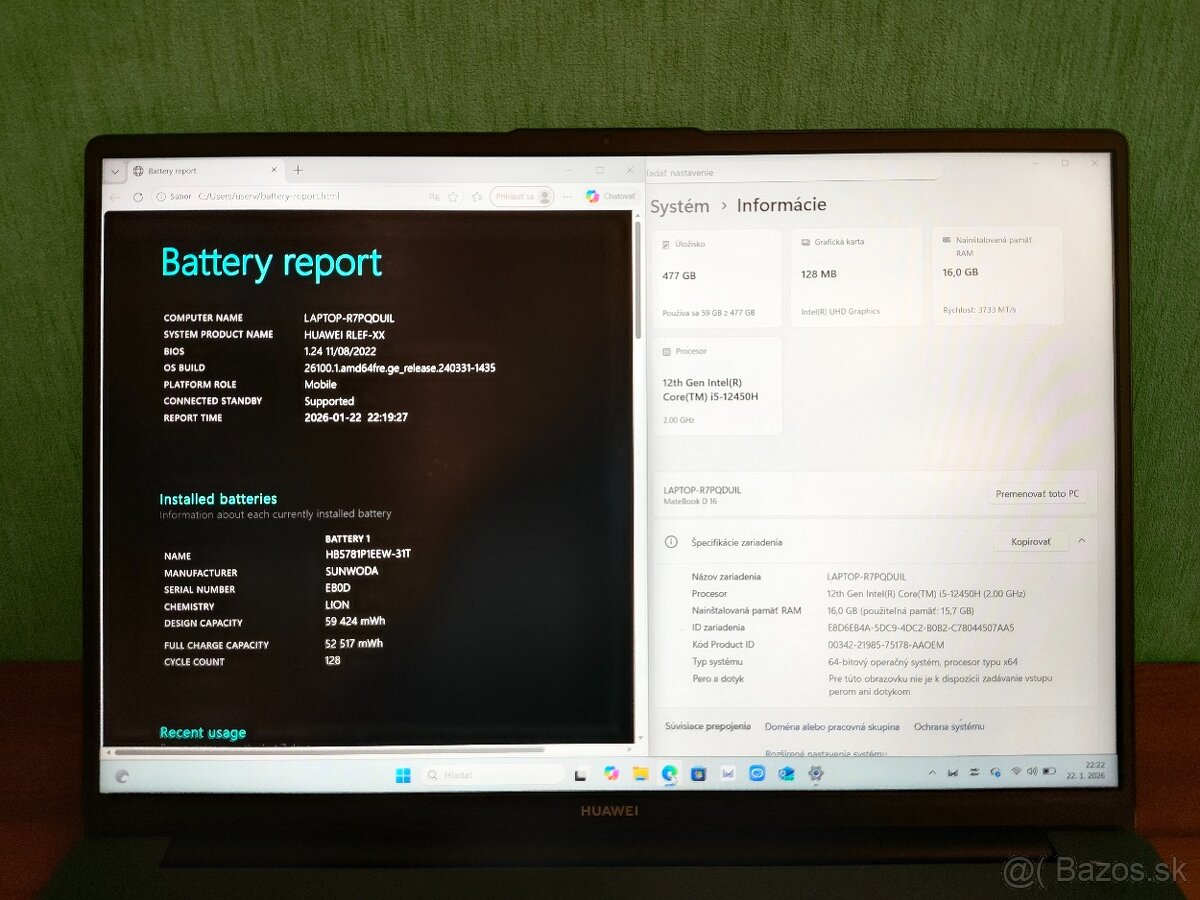This screenshot has width=1200, height=900.
Task: Expand hidden icons arrow in taskbar
Action: 932,772
